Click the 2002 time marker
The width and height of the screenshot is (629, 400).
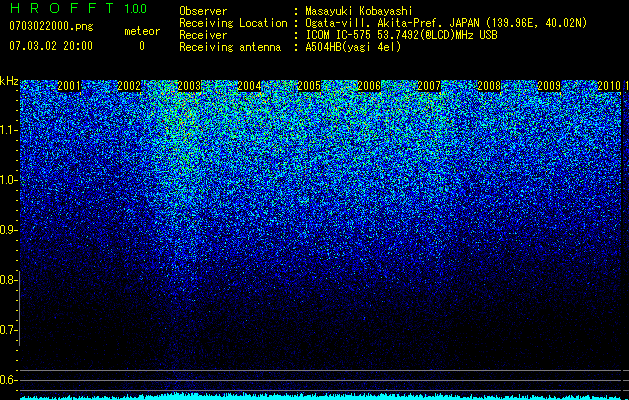(129, 86)
